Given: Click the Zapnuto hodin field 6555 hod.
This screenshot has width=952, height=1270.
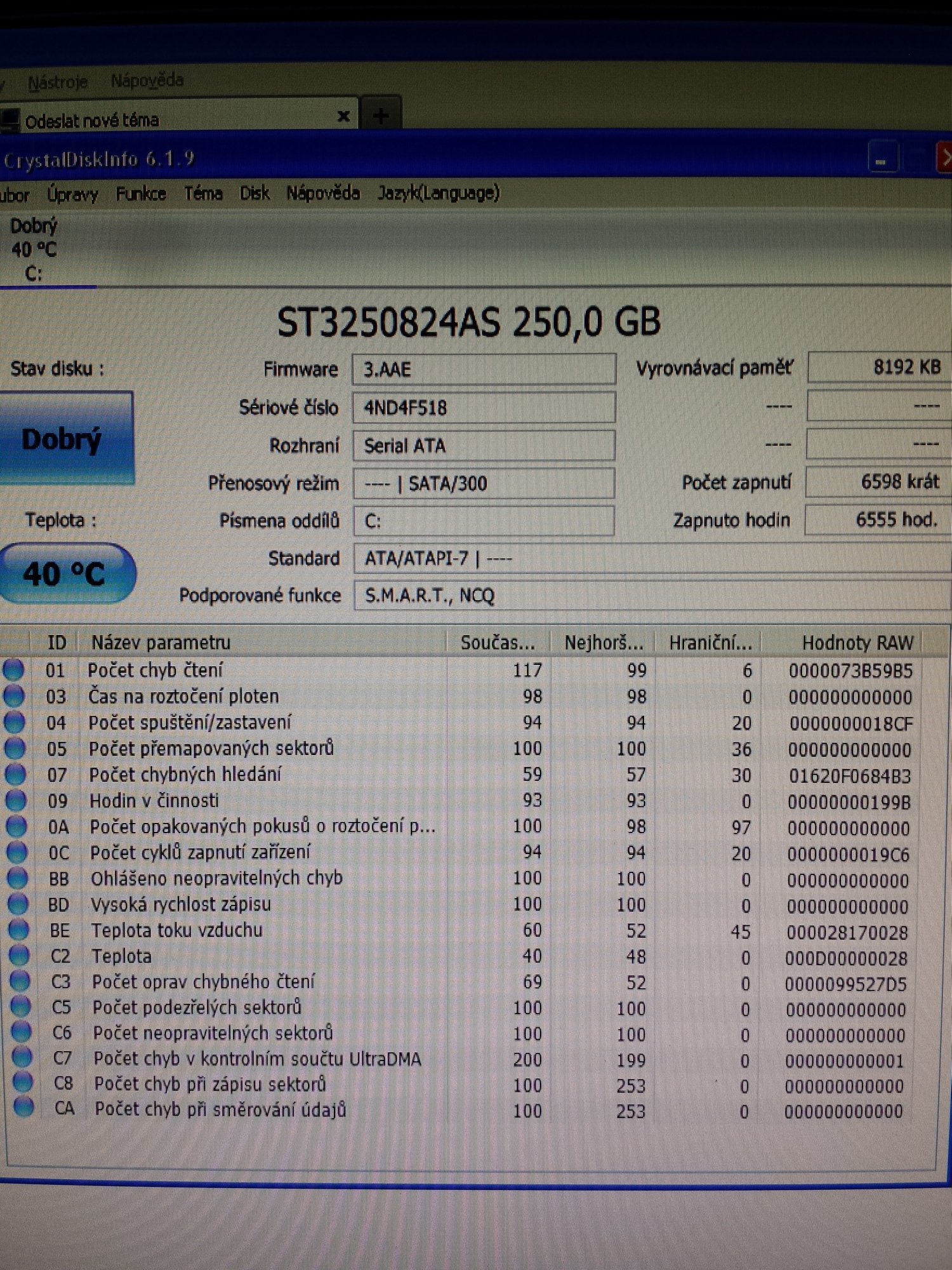Looking at the screenshot, I should (878, 520).
